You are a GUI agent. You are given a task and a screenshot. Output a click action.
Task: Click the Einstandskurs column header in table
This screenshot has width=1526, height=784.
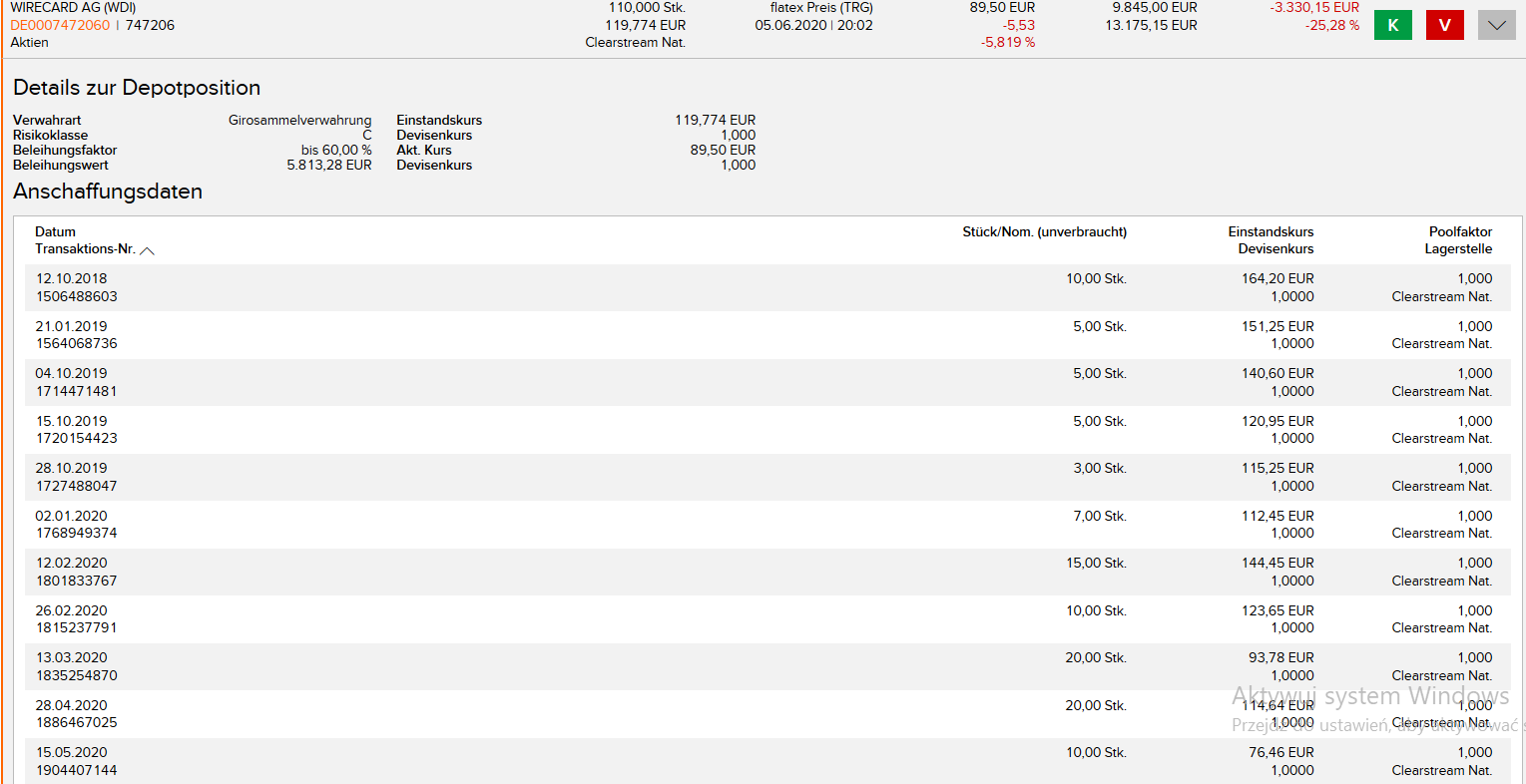[x=1271, y=231]
